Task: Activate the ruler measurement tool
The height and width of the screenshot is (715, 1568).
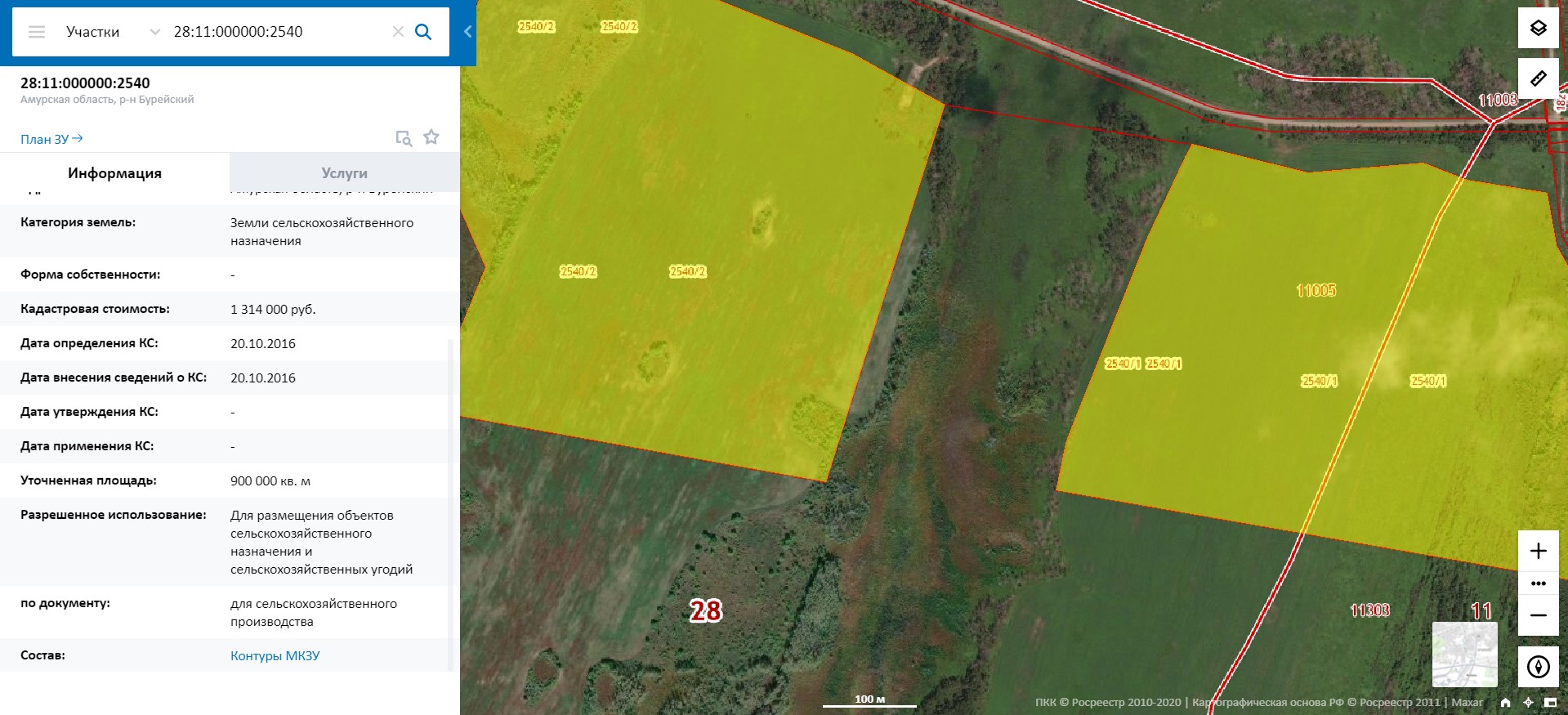Action: click(x=1538, y=78)
